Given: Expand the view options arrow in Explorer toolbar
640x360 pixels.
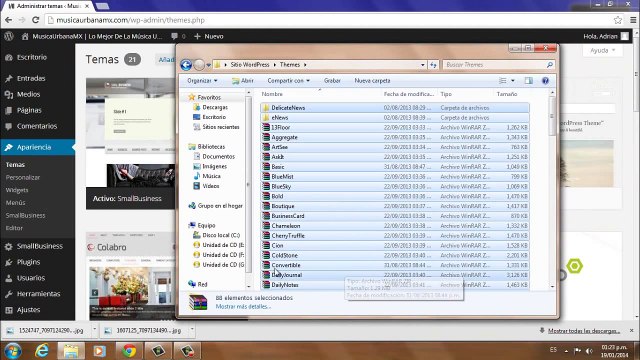Looking at the screenshot, I should pos(513,81).
